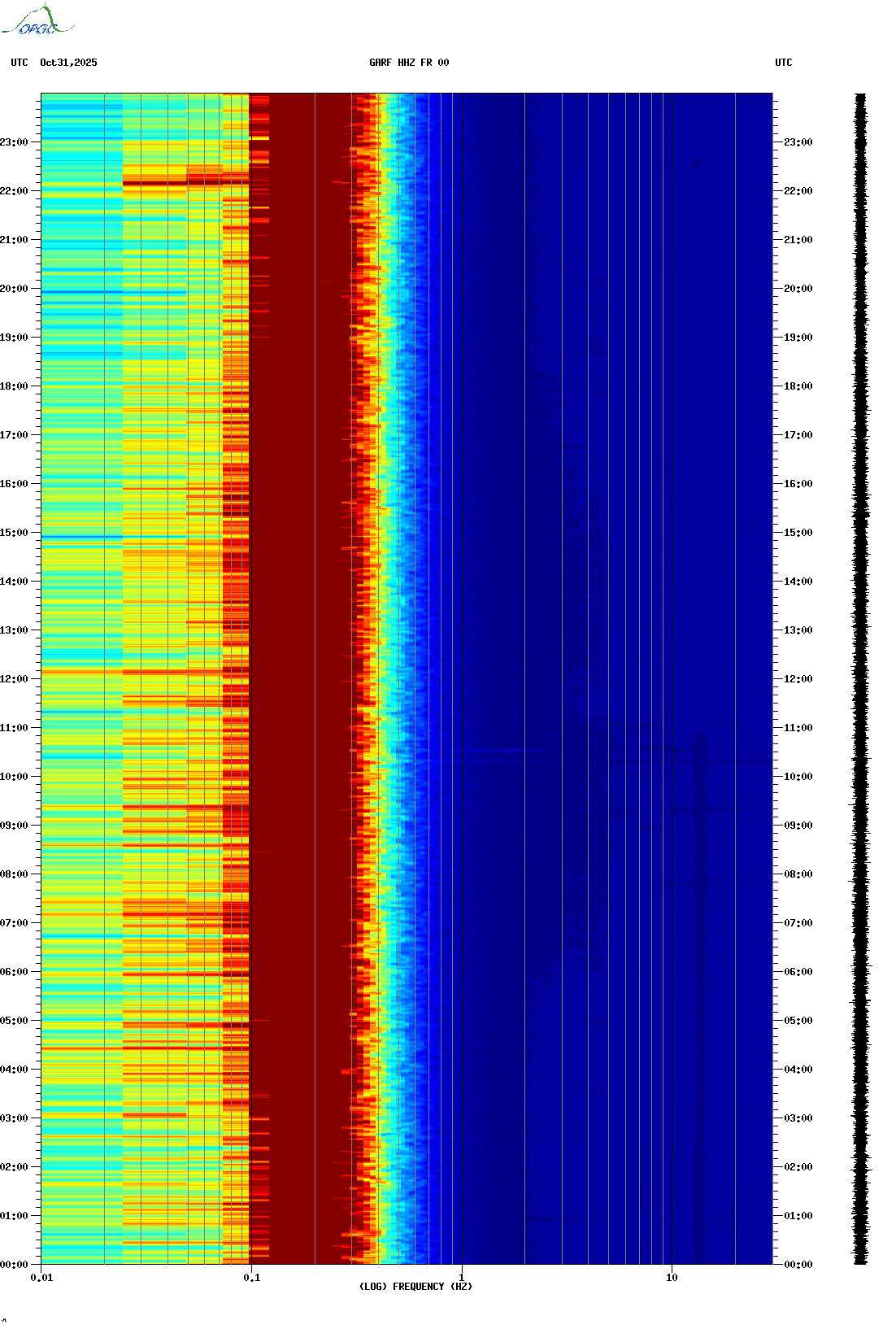Select the 12:00 mark on right time axis
Image resolution: width=896 pixels, height=1329 pixels.
(x=798, y=679)
